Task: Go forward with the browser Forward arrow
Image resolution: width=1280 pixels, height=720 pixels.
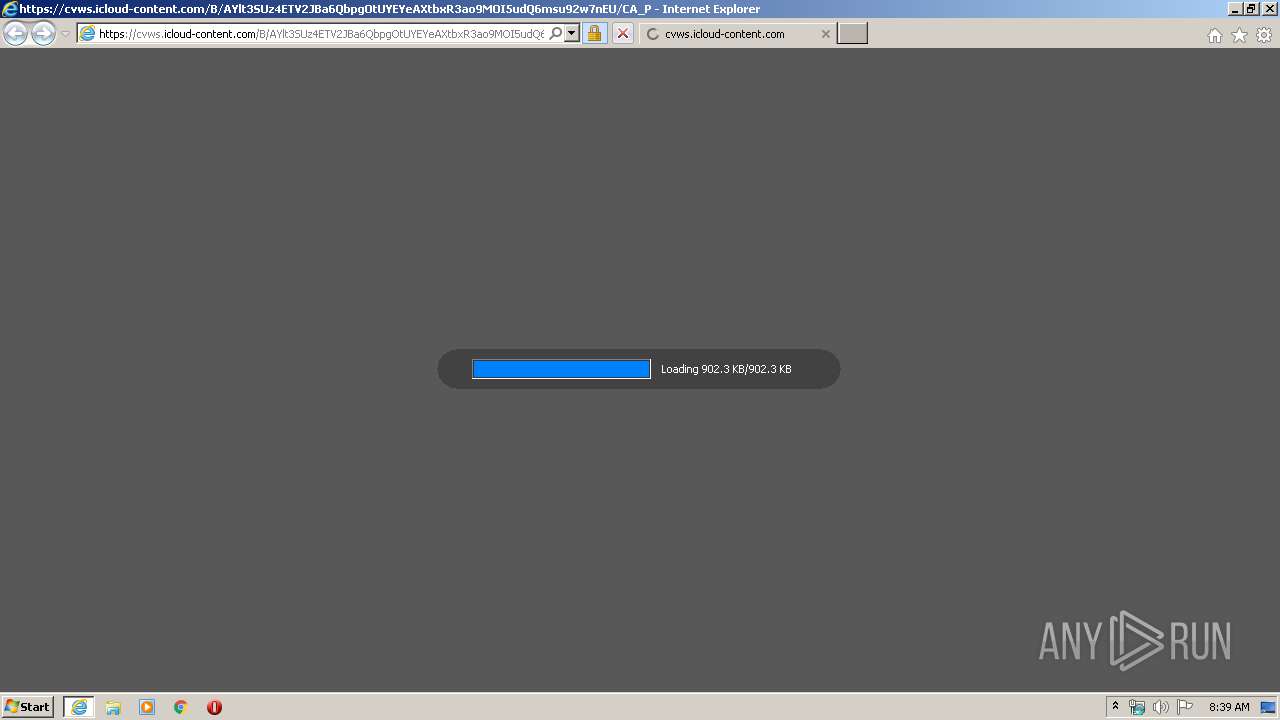Action: [x=43, y=34]
